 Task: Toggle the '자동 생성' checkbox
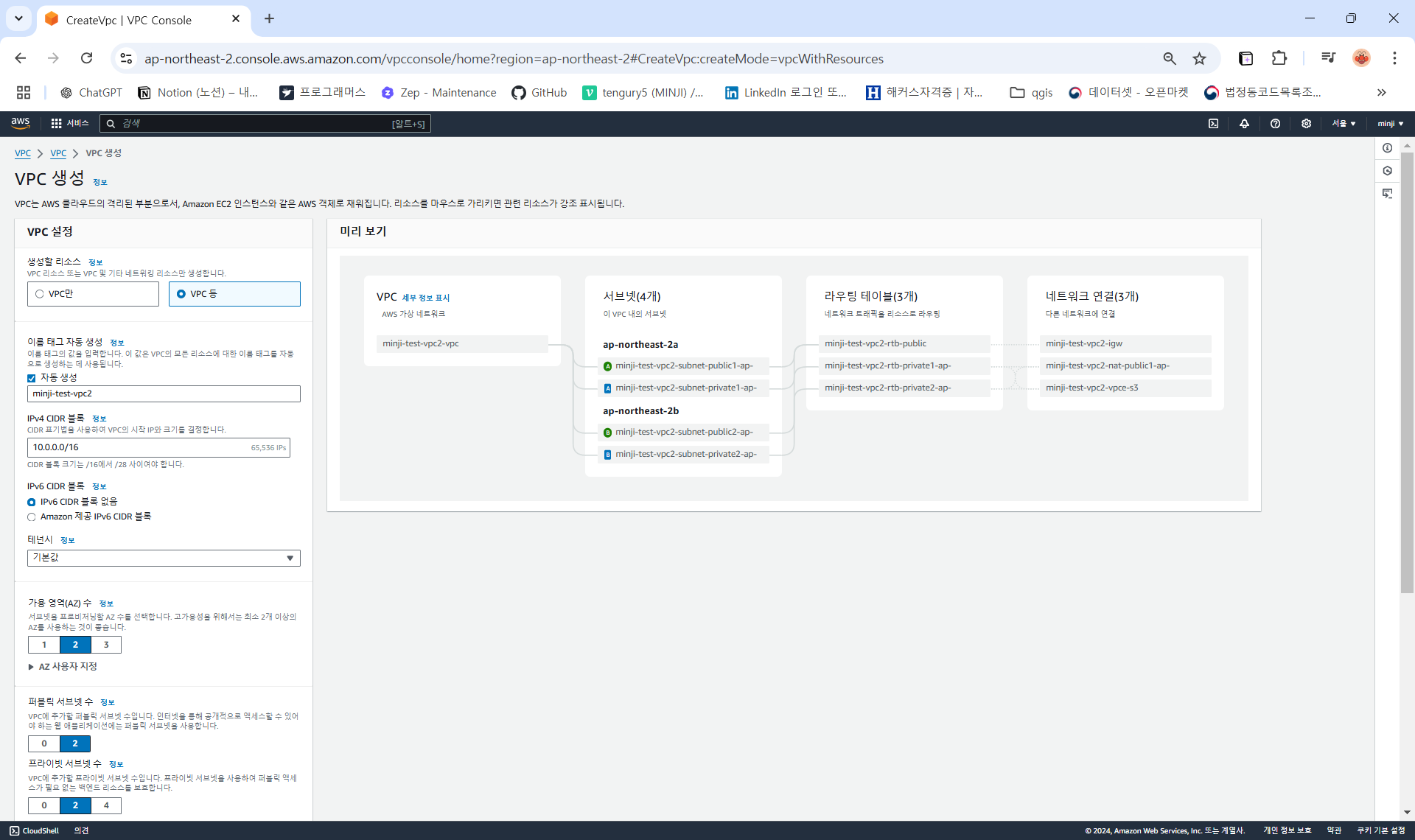point(32,378)
